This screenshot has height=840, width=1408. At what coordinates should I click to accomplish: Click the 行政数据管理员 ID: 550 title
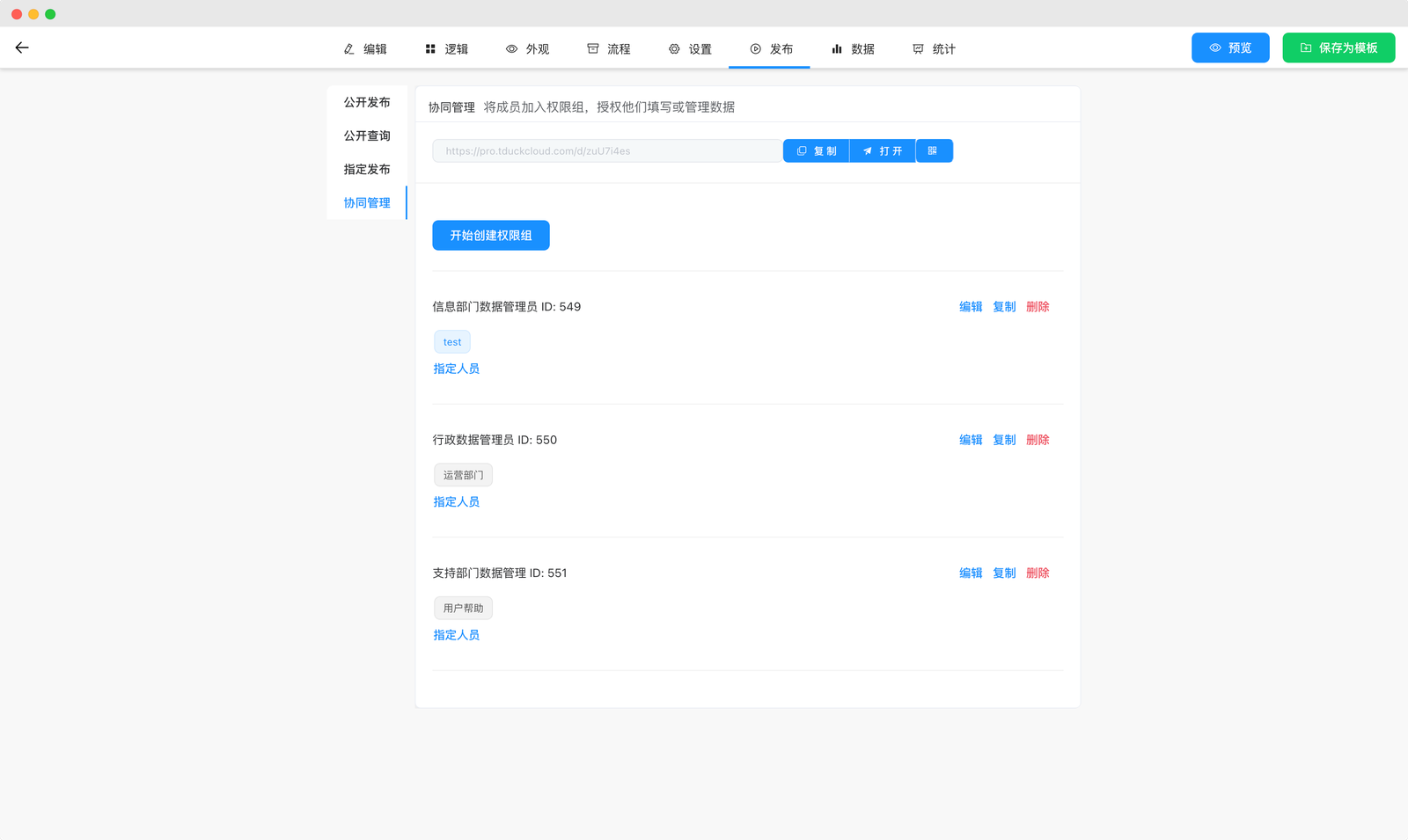point(495,440)
